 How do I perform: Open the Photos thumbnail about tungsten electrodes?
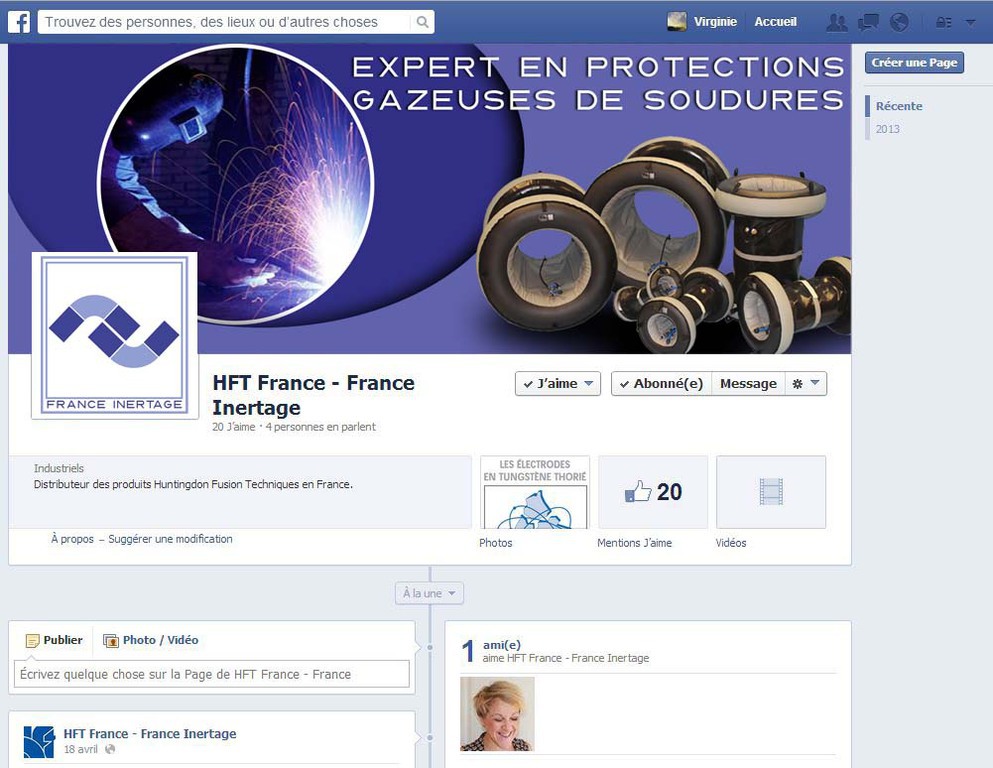[x=535, y=492]
